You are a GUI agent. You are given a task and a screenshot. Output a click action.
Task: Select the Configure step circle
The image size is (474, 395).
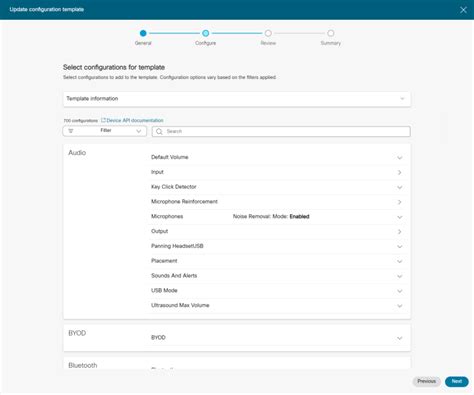pyautogui.click(x=206, y=33)
